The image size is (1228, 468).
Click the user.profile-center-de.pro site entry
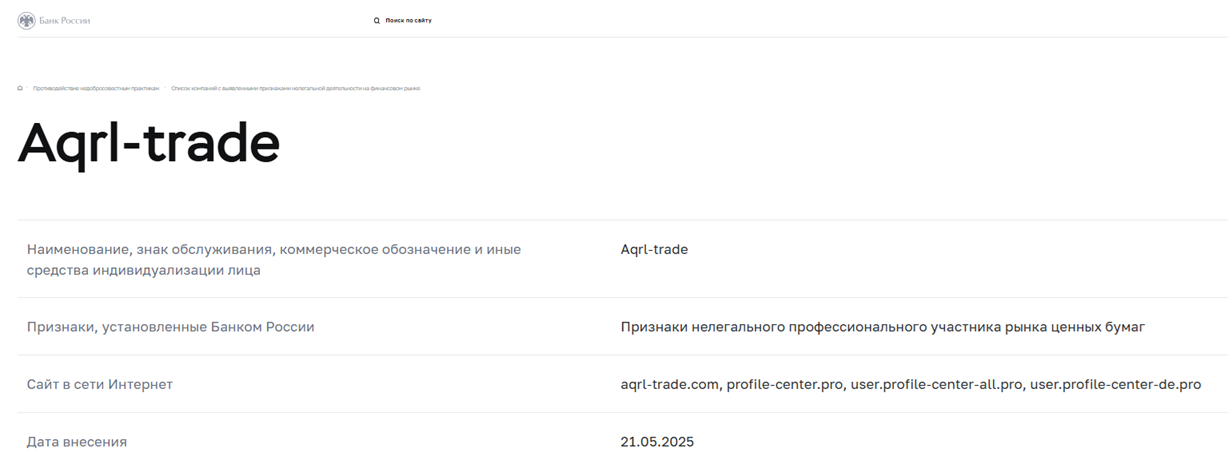[x=1116, y=384]
